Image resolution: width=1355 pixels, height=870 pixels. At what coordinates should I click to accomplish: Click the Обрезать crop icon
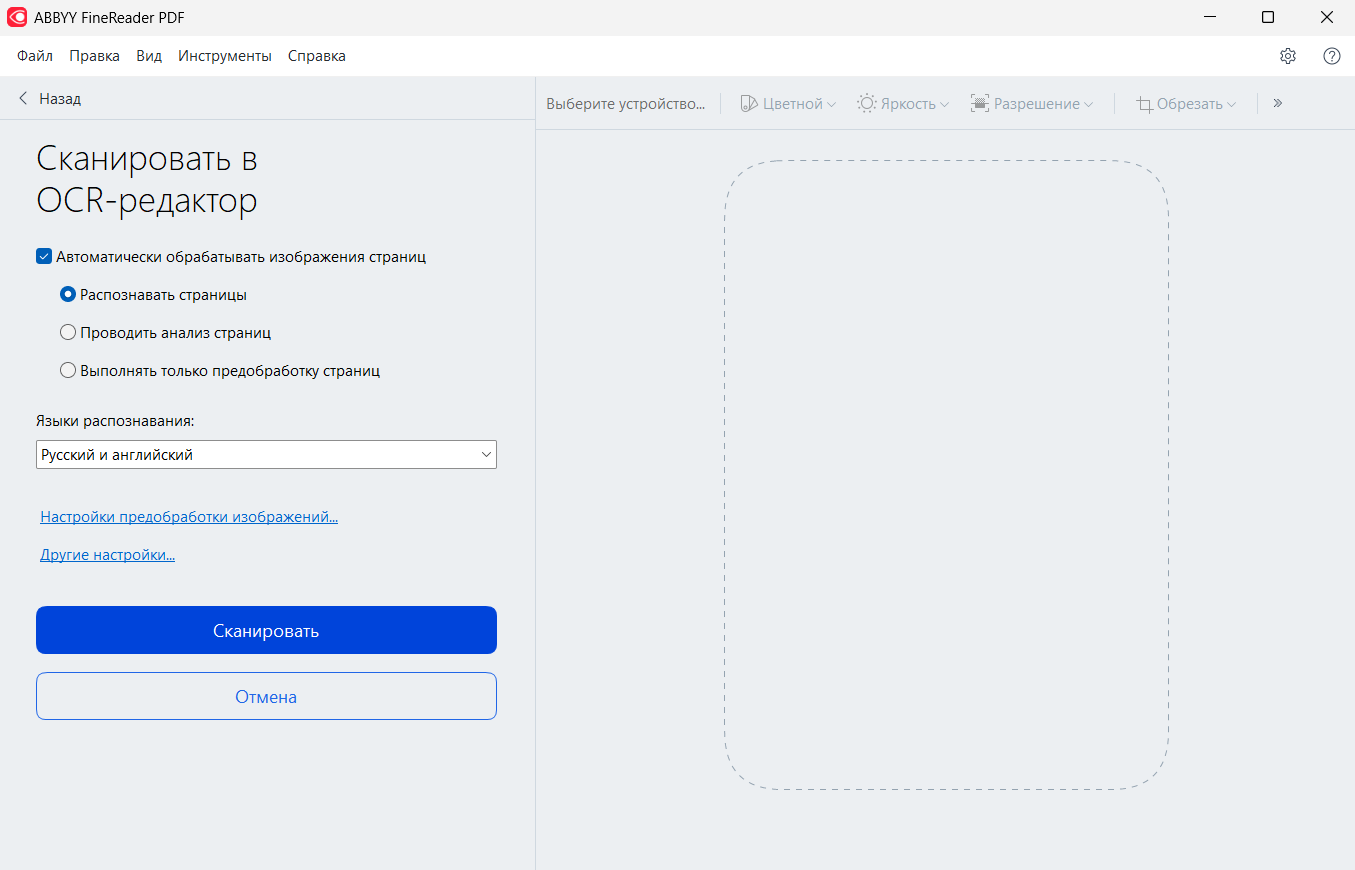coord(1145,104)
